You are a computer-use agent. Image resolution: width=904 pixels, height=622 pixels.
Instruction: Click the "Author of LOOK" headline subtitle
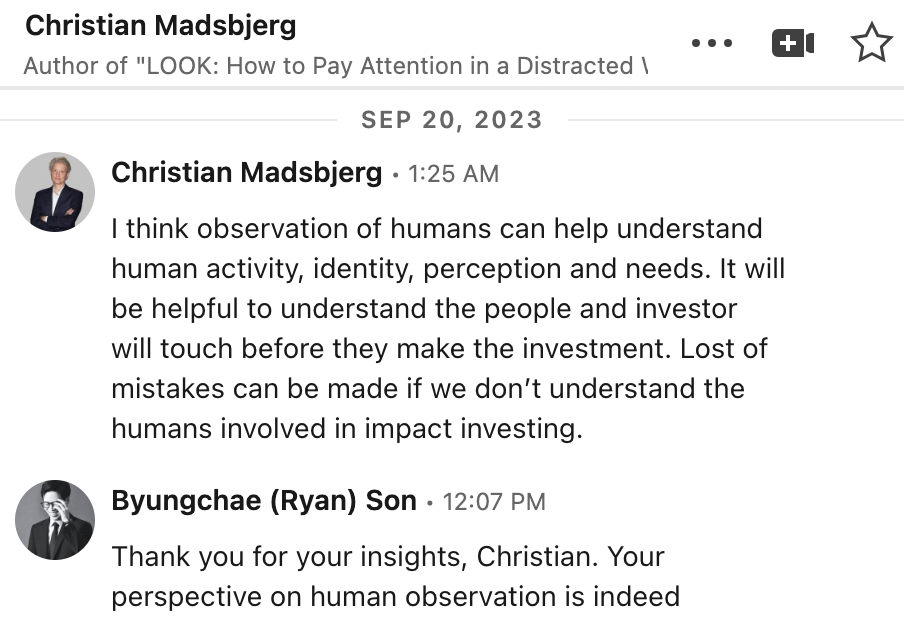tap(336, 66)
